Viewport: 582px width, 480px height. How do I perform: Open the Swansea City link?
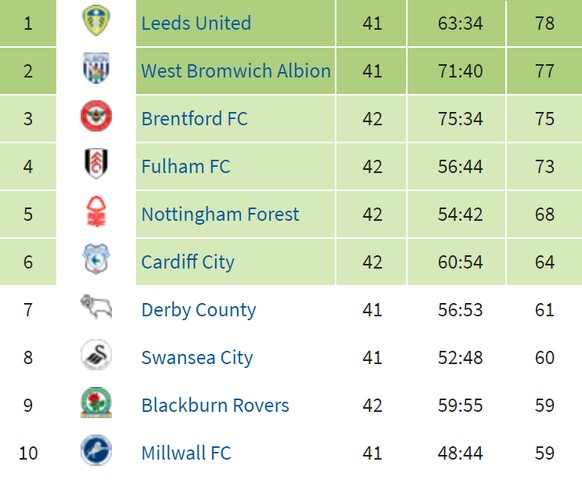pos(197,358)
